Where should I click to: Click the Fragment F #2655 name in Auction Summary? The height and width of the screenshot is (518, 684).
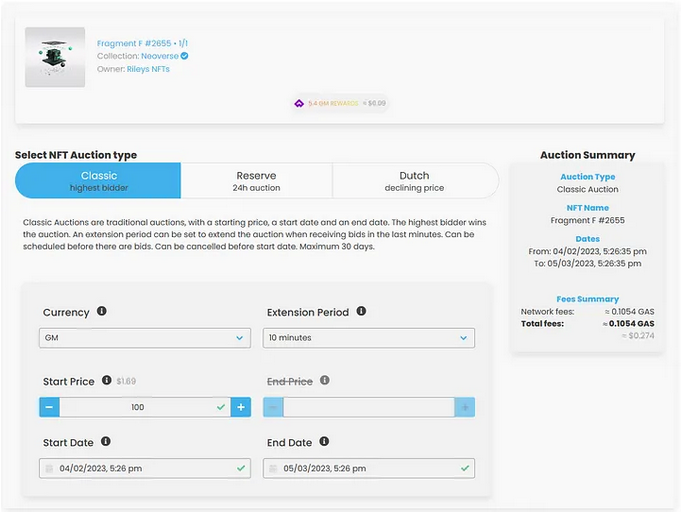click(588, 220)
